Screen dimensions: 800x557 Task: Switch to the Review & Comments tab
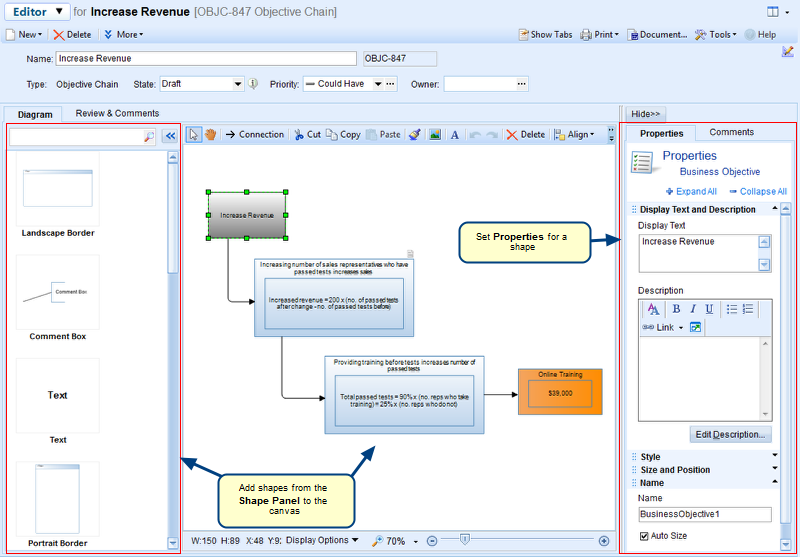(x=117, y=114)
